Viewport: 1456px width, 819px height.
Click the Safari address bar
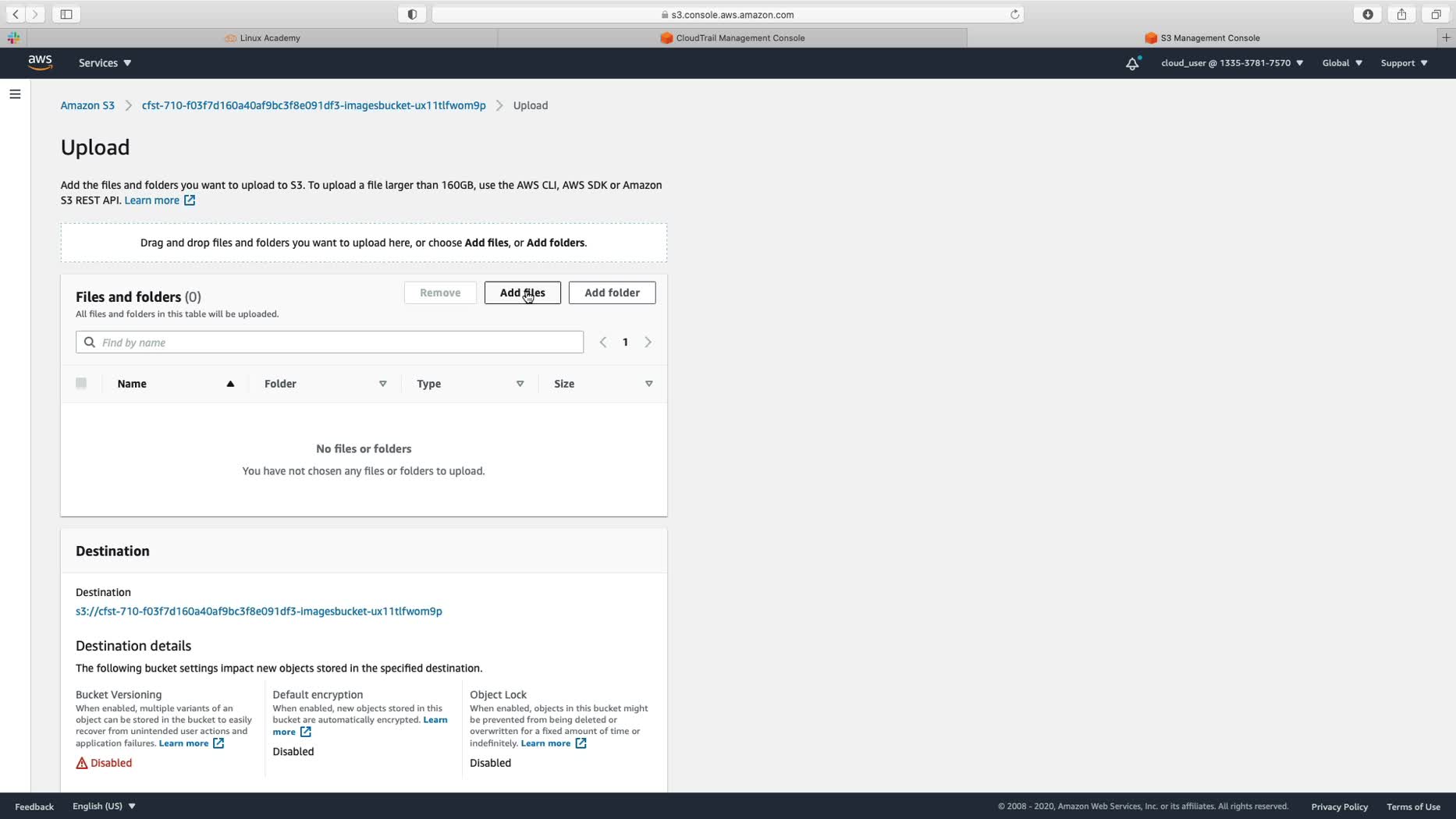[x=728, y=14]
